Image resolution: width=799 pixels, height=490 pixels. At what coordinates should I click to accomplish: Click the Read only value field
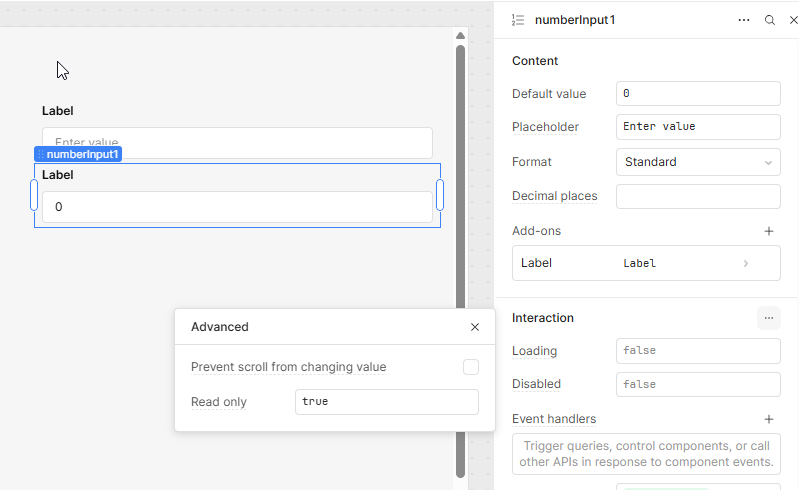[386, 401]
